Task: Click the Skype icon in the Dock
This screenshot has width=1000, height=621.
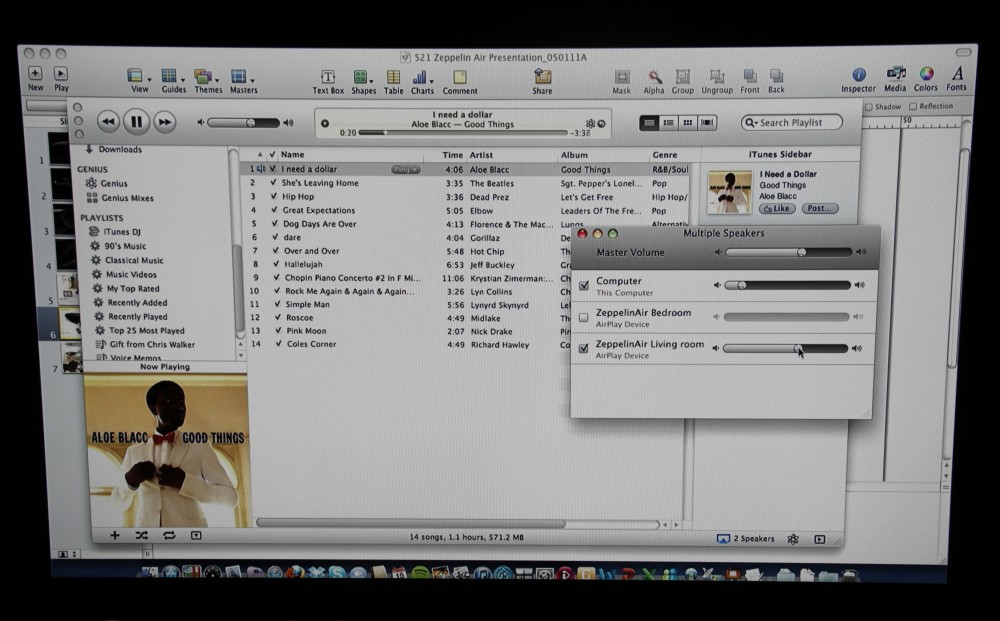Action: click(x=337, y=573)
